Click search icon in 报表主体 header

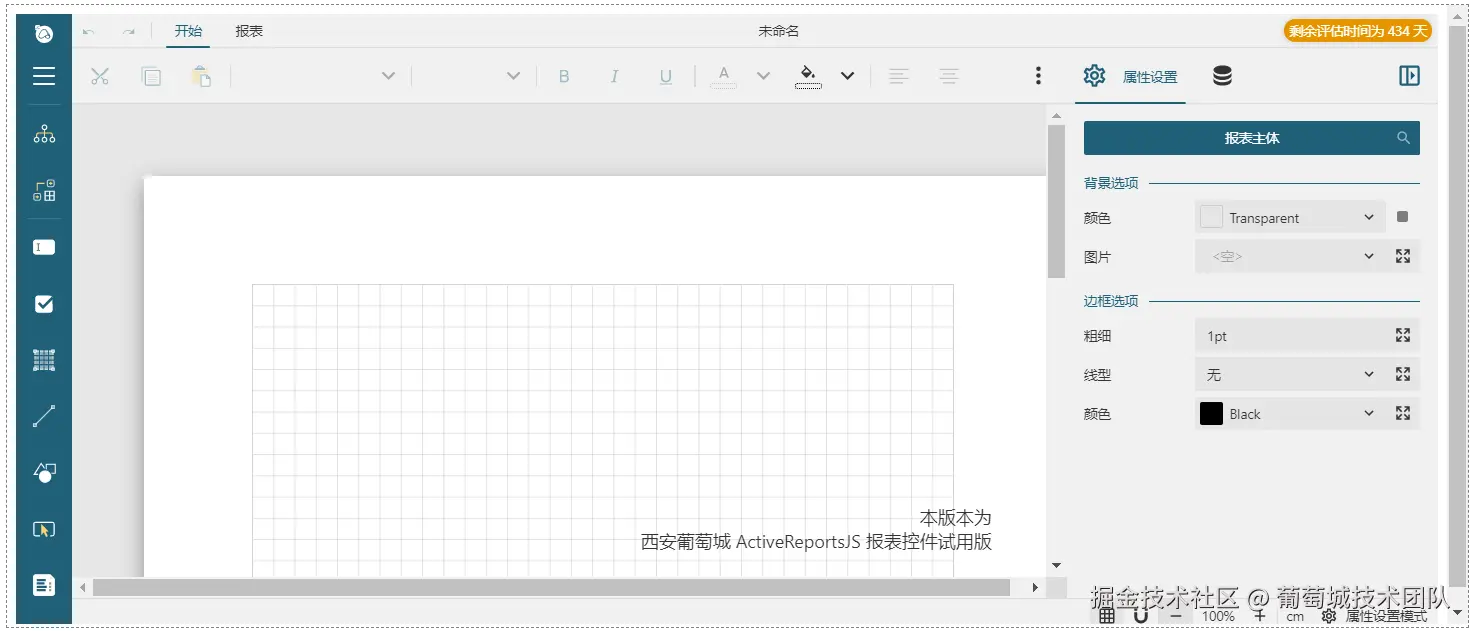click(1404, 138)
